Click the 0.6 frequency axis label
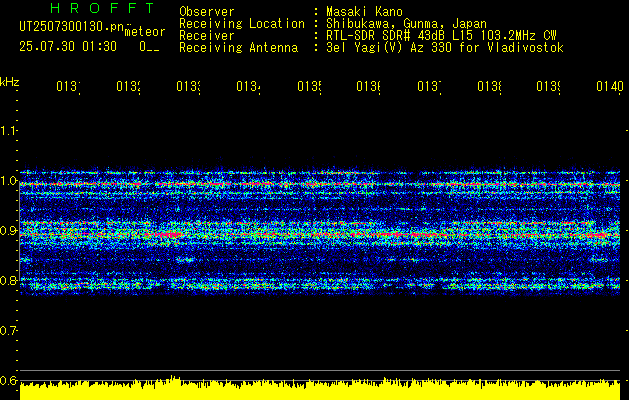Image resolution: width=629 pixels, height=400 pixels. click(x=9, y=380)
